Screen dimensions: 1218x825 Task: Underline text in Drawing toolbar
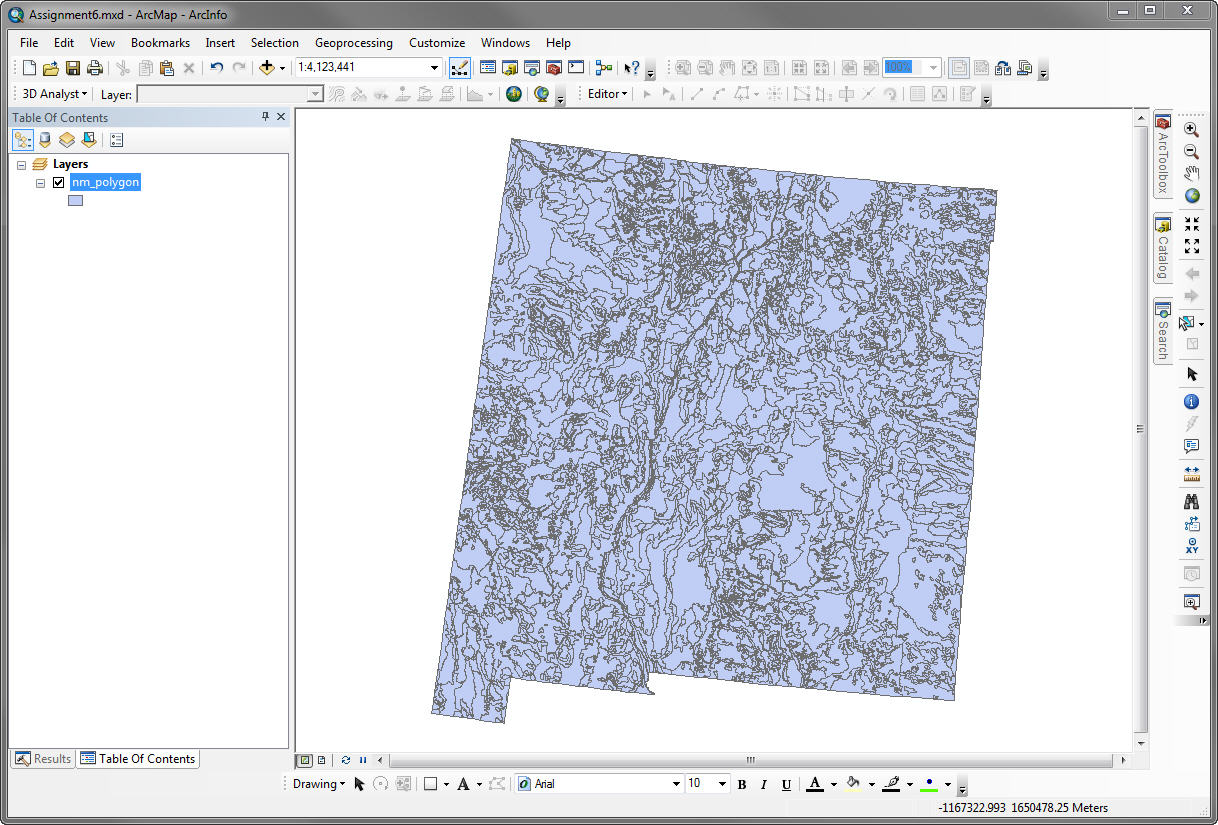pyautogui.click(x=786, y=784)
